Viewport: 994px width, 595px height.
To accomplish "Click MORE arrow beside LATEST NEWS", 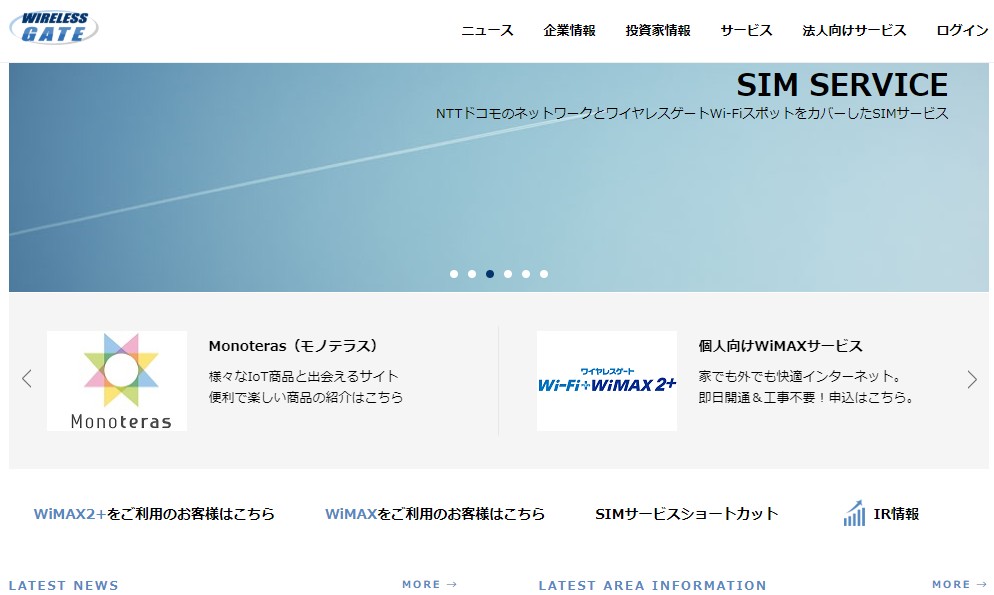I will (430, 584).
